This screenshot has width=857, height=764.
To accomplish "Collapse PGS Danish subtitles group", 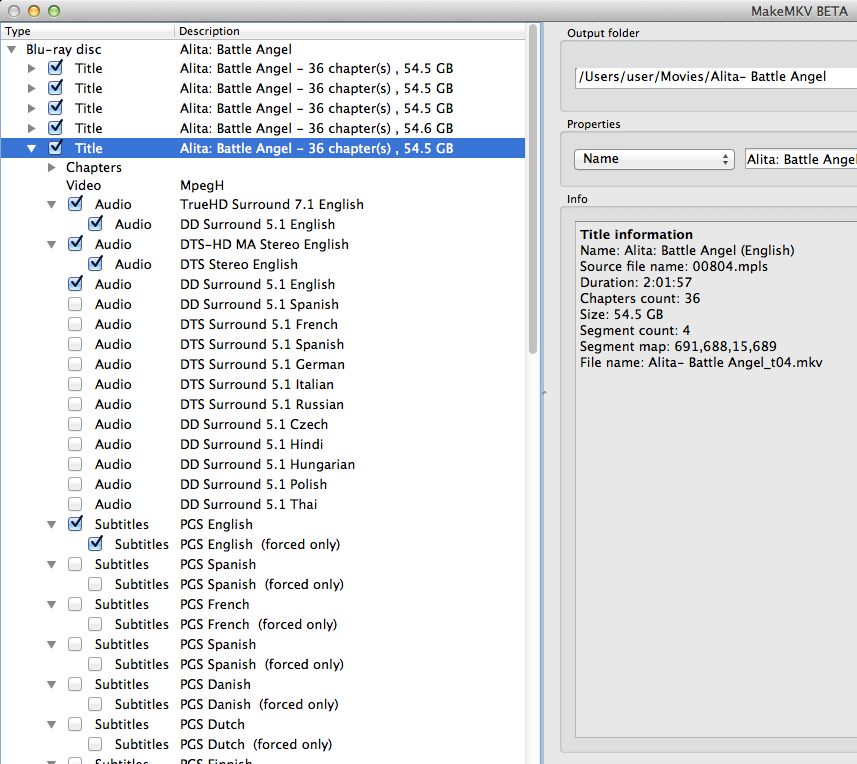I will (51, 685).
